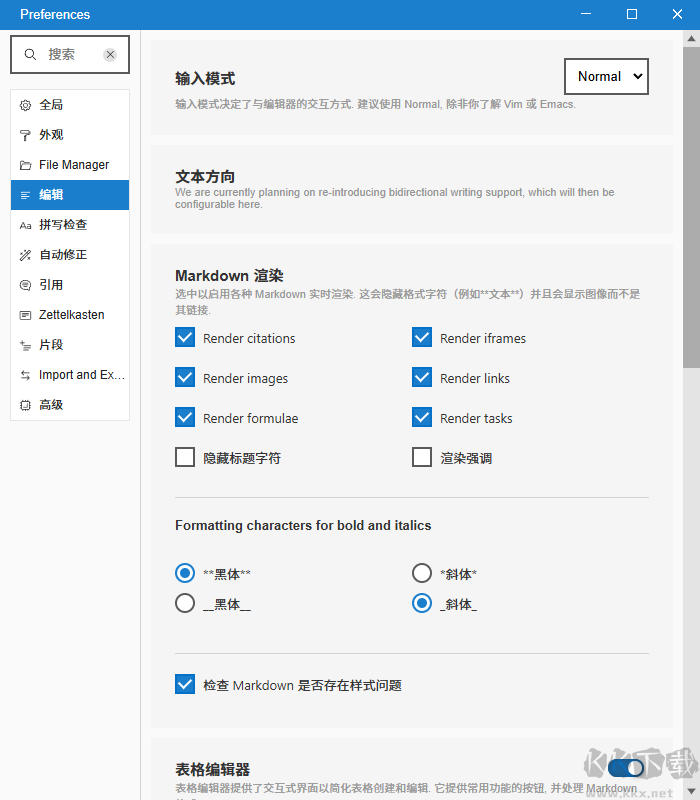Toggle the 表格编辑器 switch
700x800 pixels.
point(626,768)
